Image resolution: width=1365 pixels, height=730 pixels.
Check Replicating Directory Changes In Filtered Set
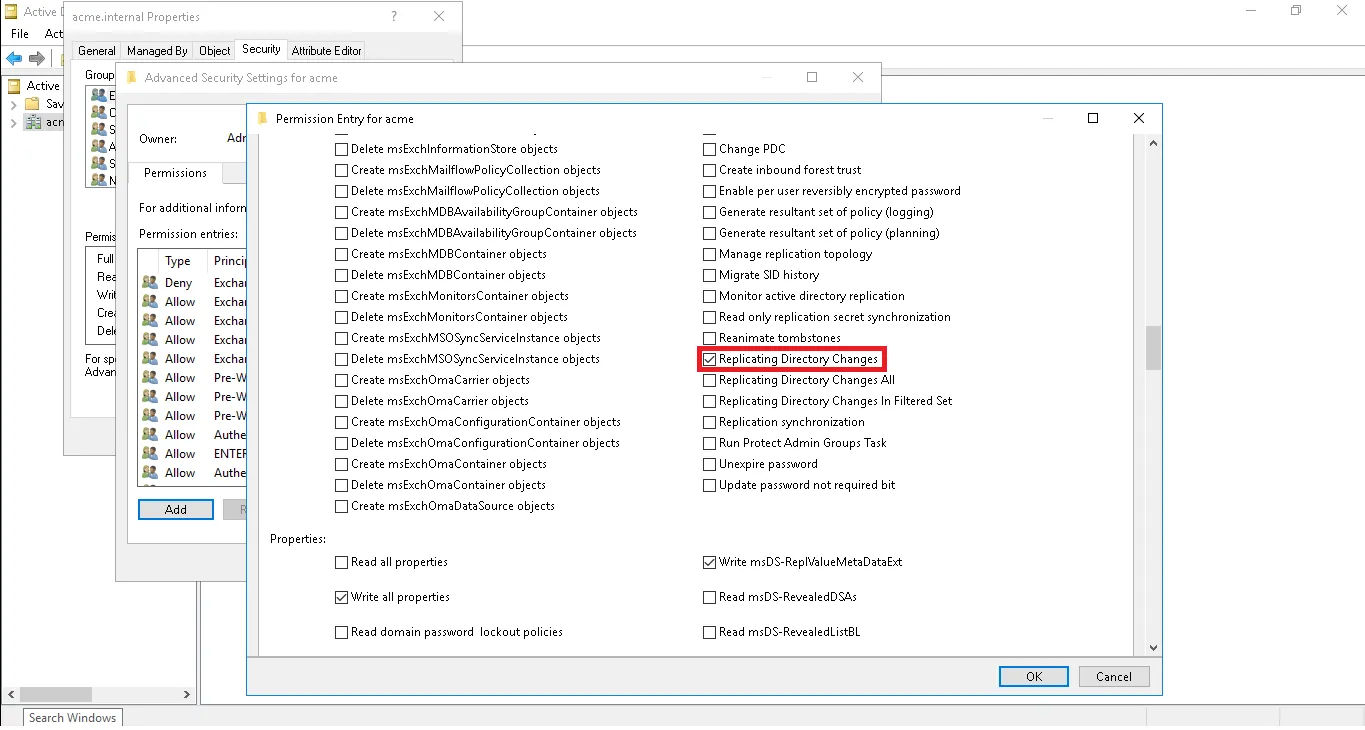(710, 401)
